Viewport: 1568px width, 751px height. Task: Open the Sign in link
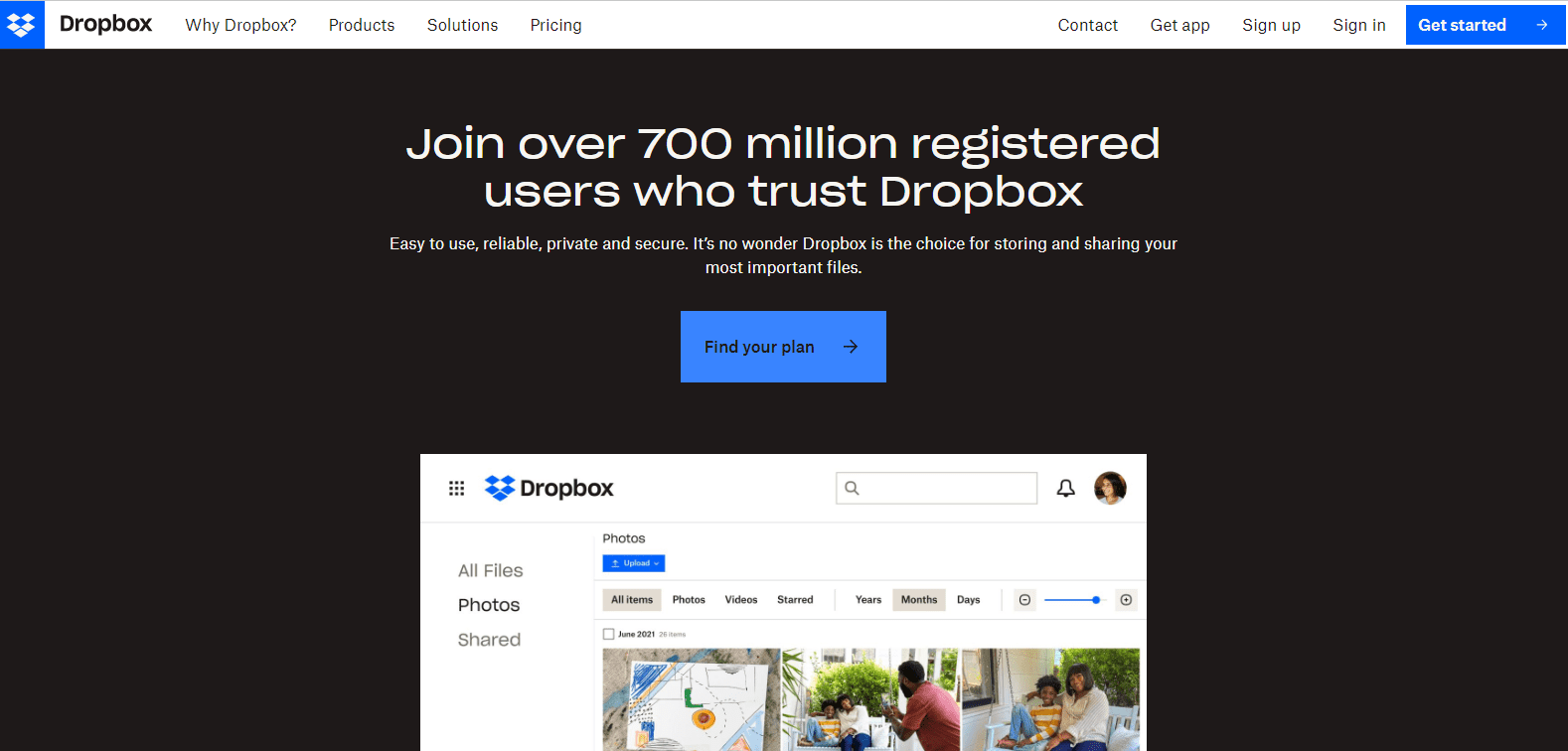[1359, 25]
